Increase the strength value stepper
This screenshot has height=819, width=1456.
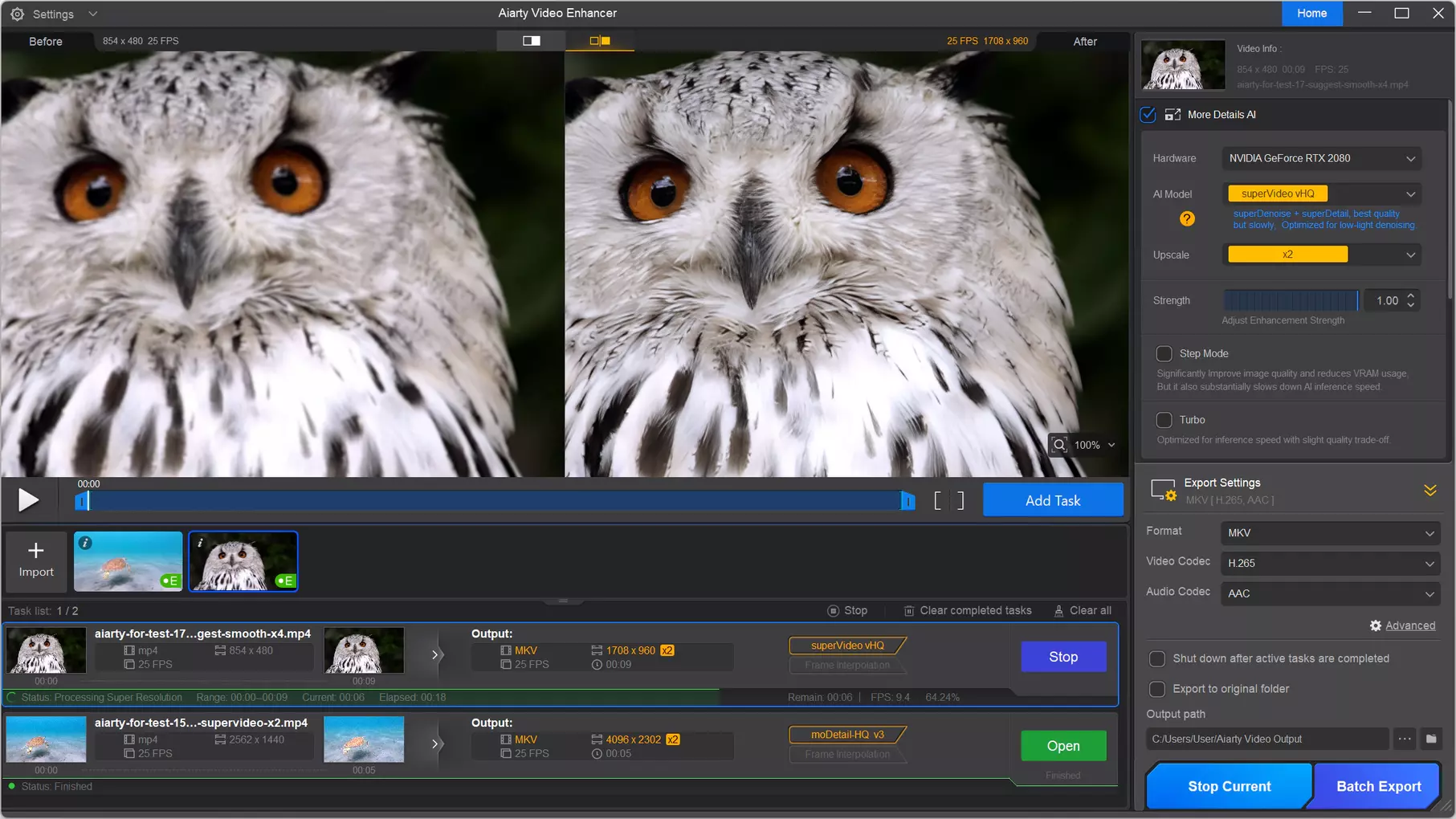coord(1411,295)
